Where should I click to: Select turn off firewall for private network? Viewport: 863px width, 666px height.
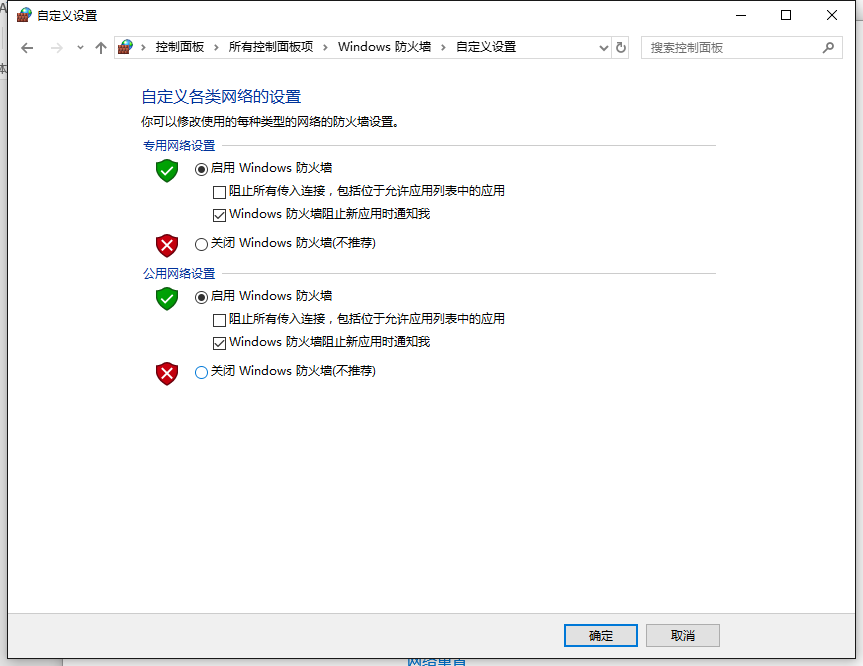pyautogui.click(x=201, y=244)
